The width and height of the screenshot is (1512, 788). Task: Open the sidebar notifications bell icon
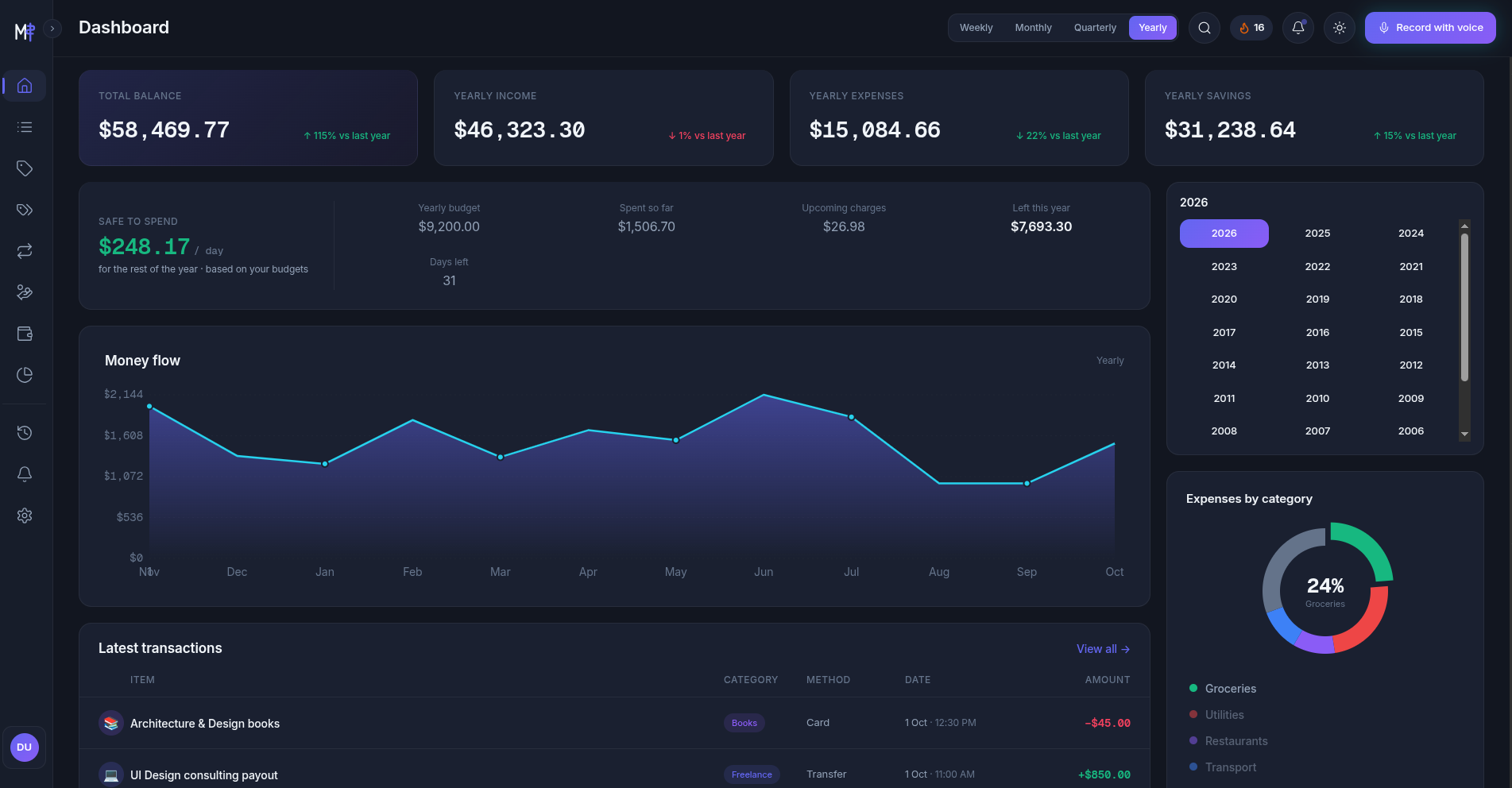coord(25,474)
